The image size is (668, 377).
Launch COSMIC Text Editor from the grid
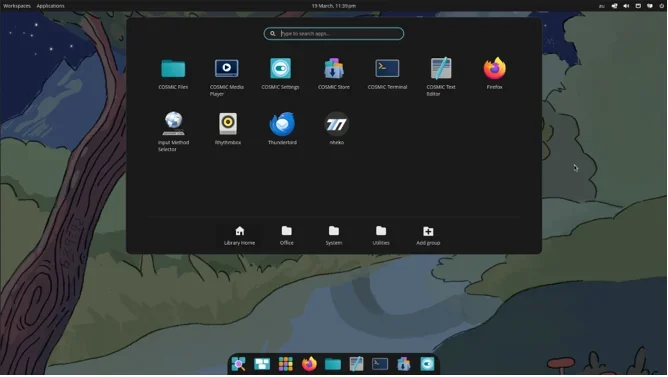(x=441, y=77)
